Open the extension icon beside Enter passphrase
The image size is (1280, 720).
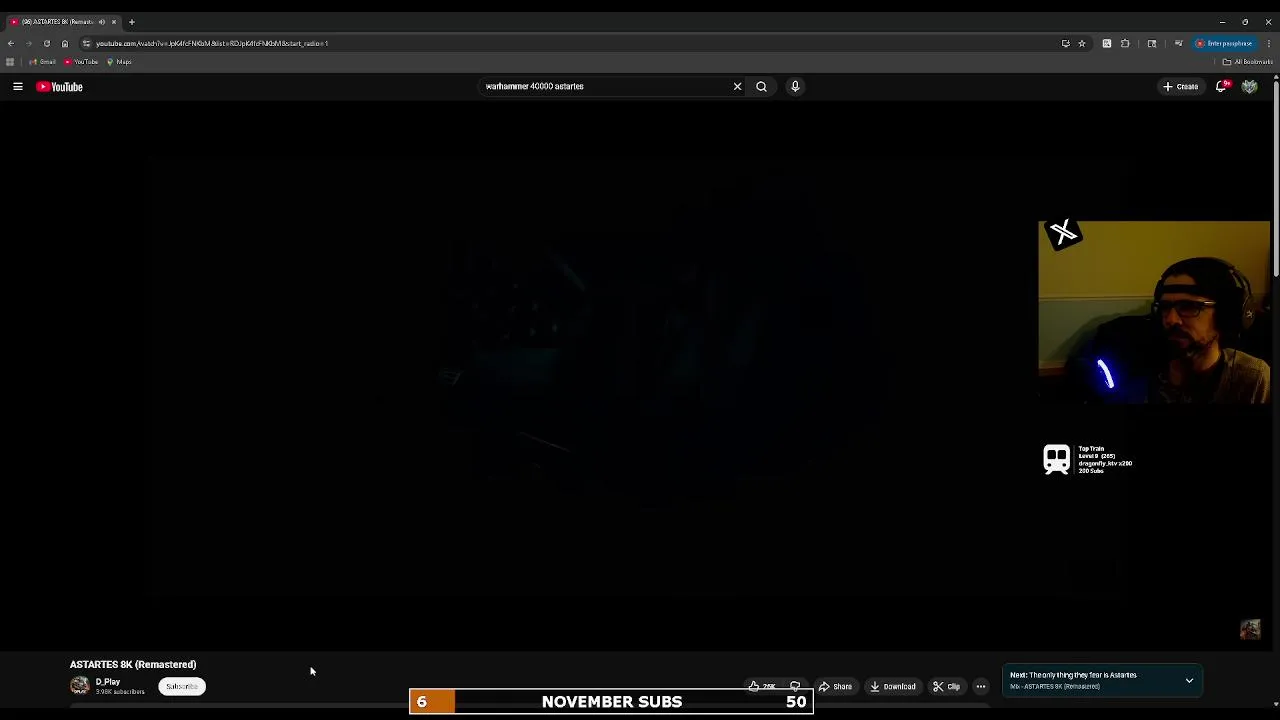[x=1179, y=44]
